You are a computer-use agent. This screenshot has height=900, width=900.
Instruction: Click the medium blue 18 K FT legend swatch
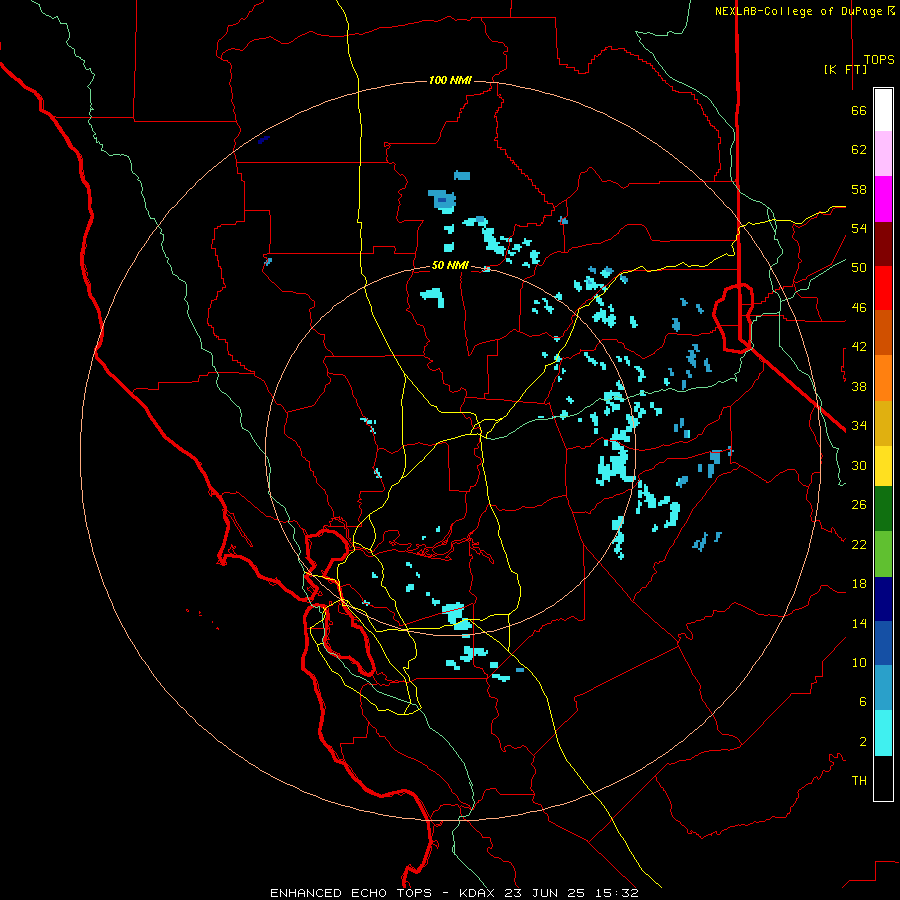pyautogui.click(x=883, y=643)
